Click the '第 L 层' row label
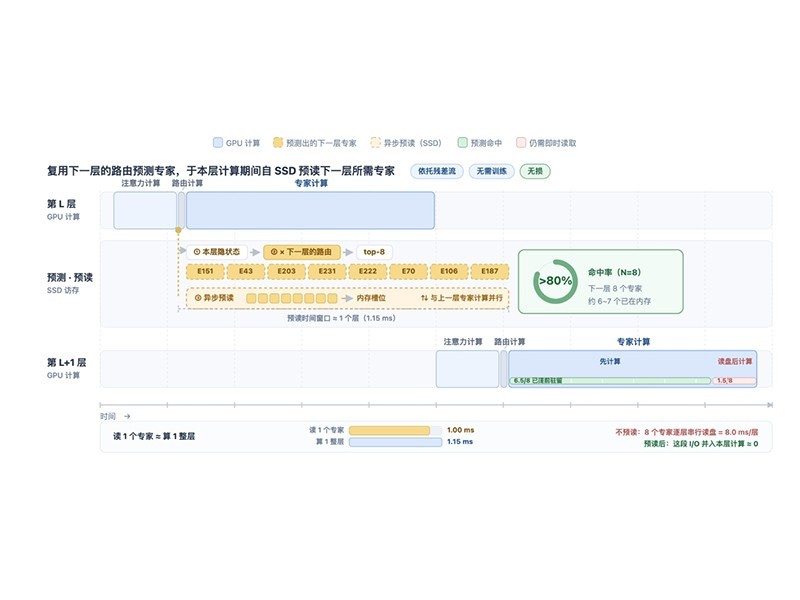 pos(61,204)
